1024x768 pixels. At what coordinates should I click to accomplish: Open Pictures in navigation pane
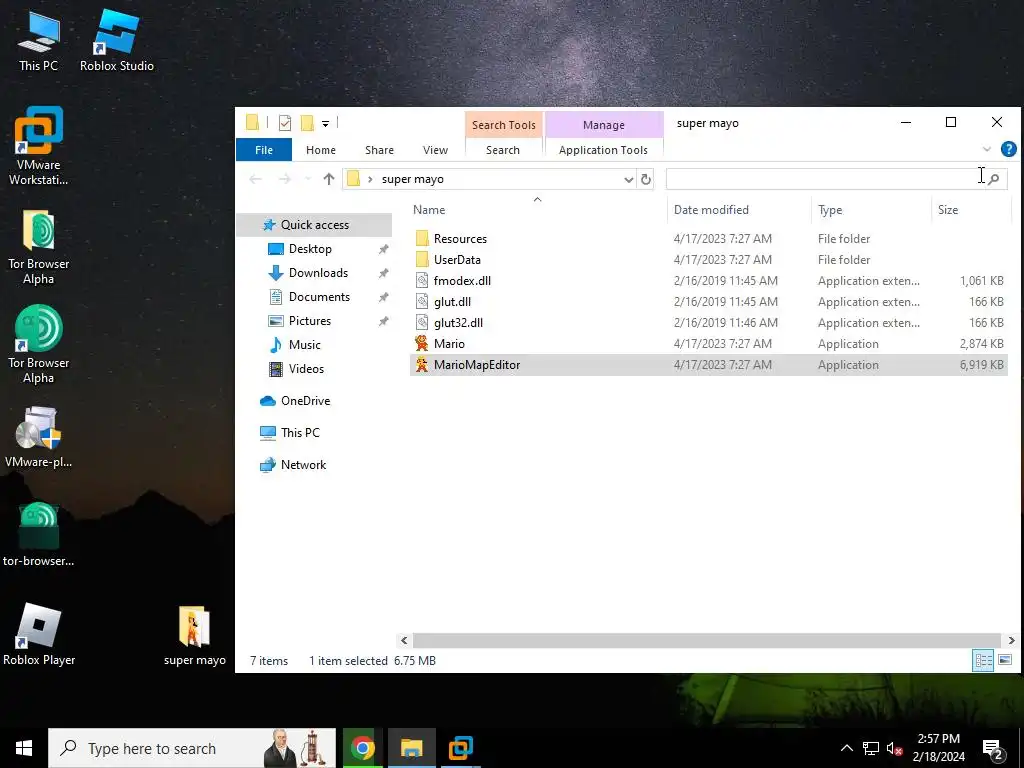pos(310,321)
